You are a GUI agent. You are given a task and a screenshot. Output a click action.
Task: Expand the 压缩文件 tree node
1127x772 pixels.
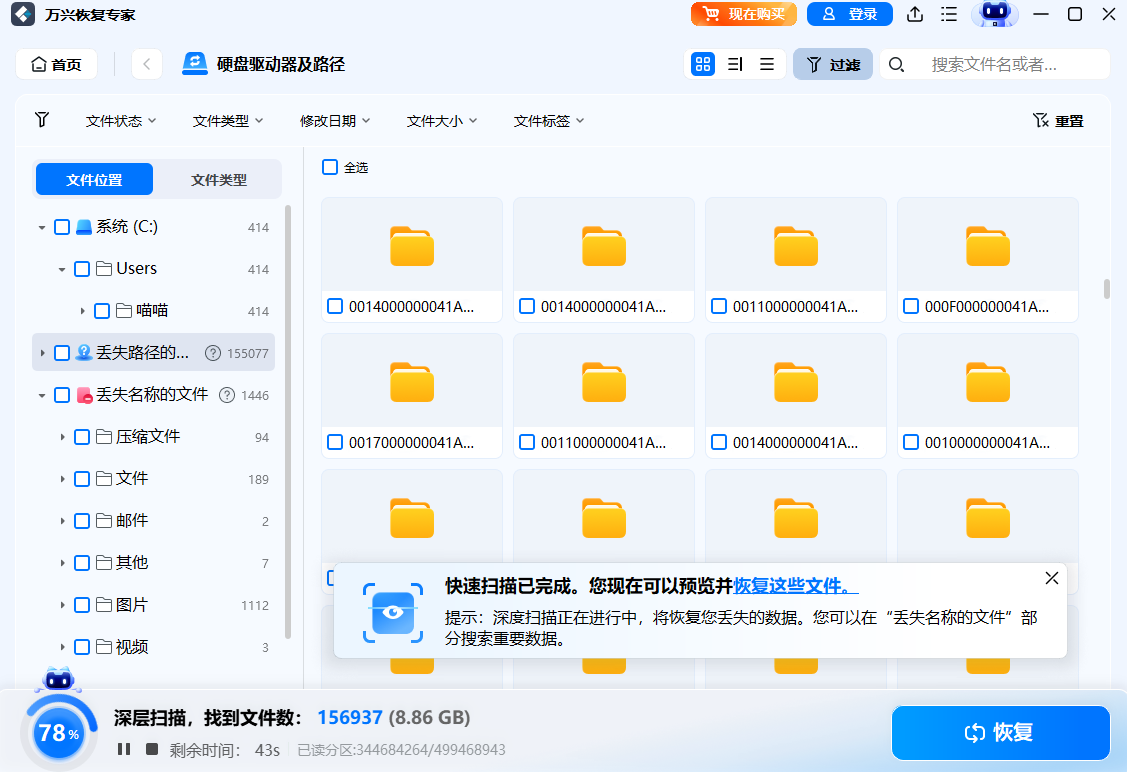click(62, 437)
